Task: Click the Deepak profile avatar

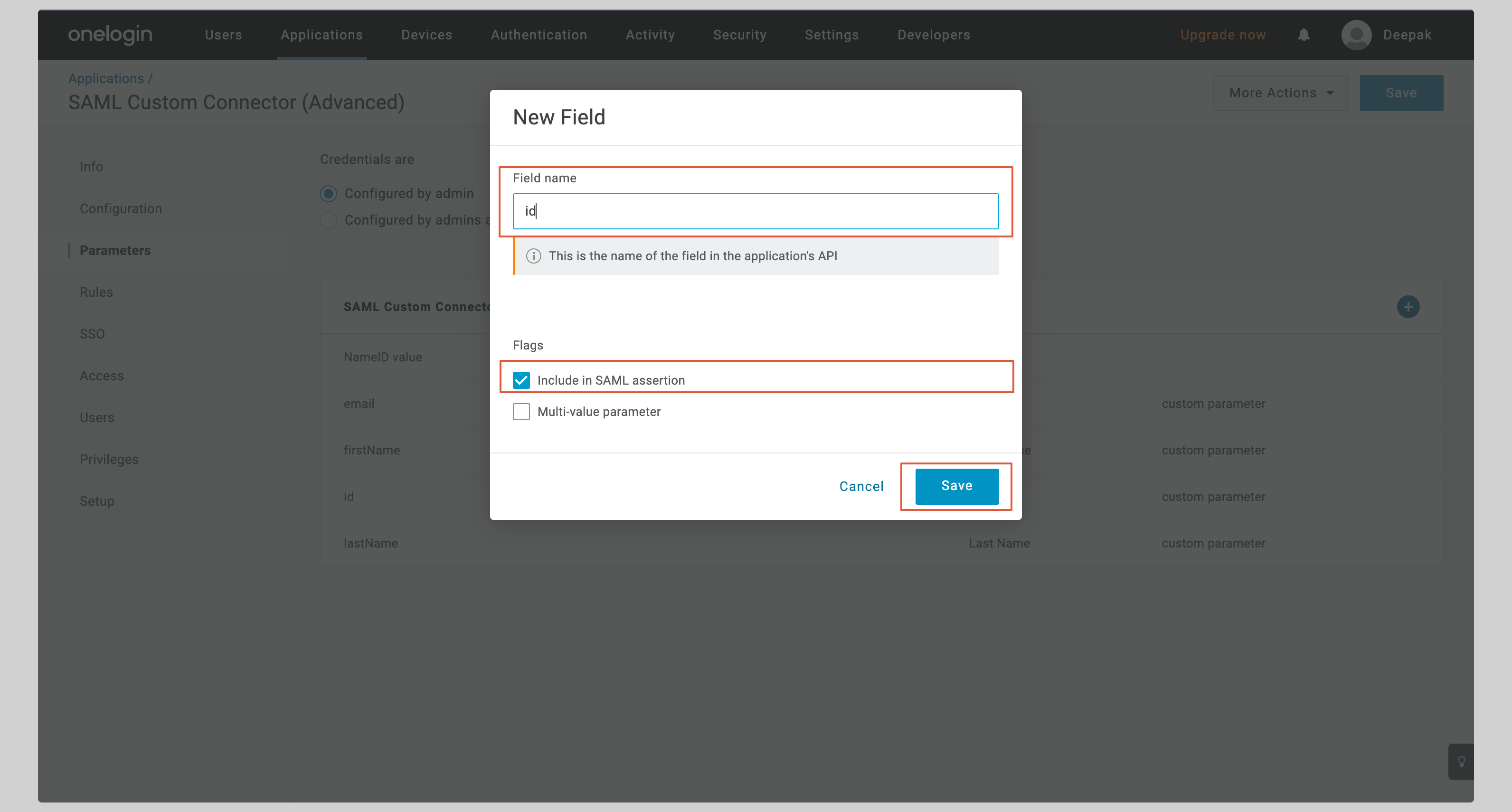Action: 1356,35
